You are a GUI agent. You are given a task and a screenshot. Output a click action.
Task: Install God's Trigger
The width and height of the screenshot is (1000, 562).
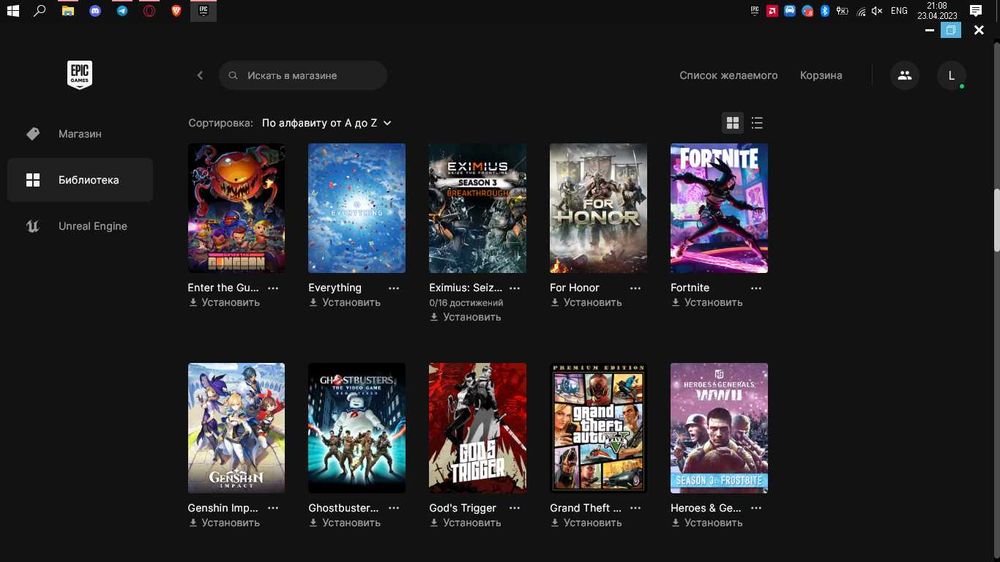tap(466, 522)
